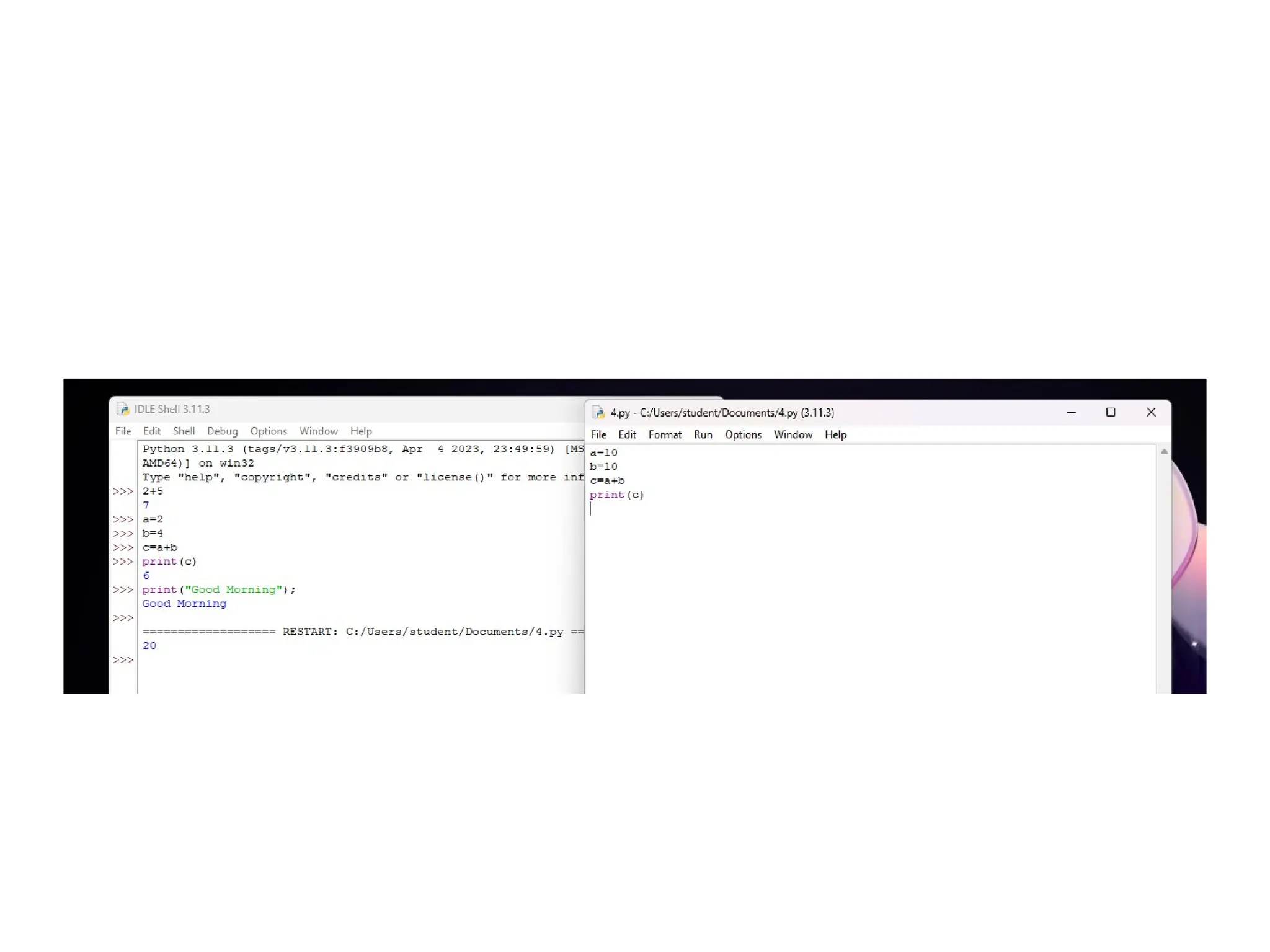Click the line a=10 in editor
This screenshot has width=1270, height=952.
603,452
